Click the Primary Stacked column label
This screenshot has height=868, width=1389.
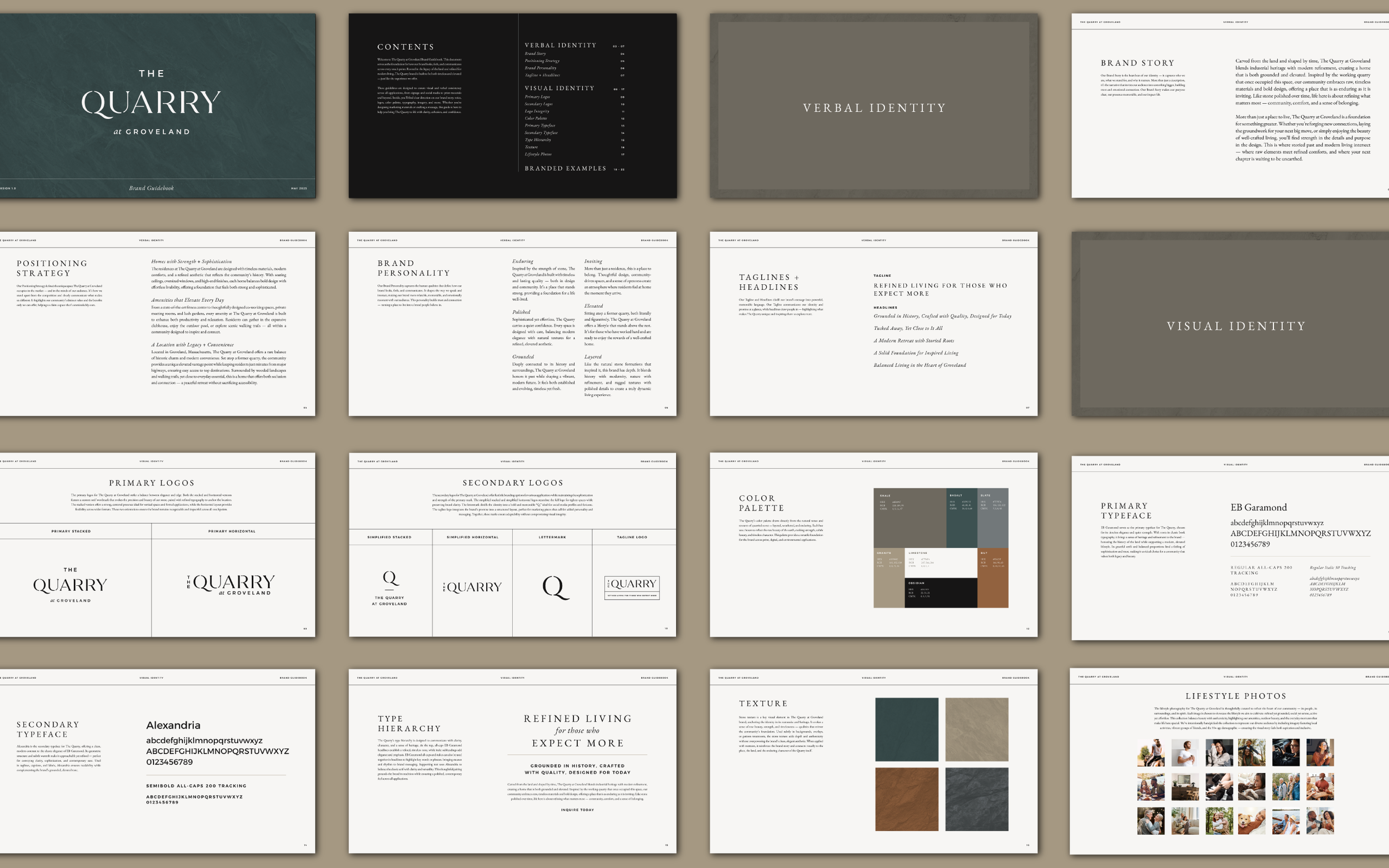point(71,531)
